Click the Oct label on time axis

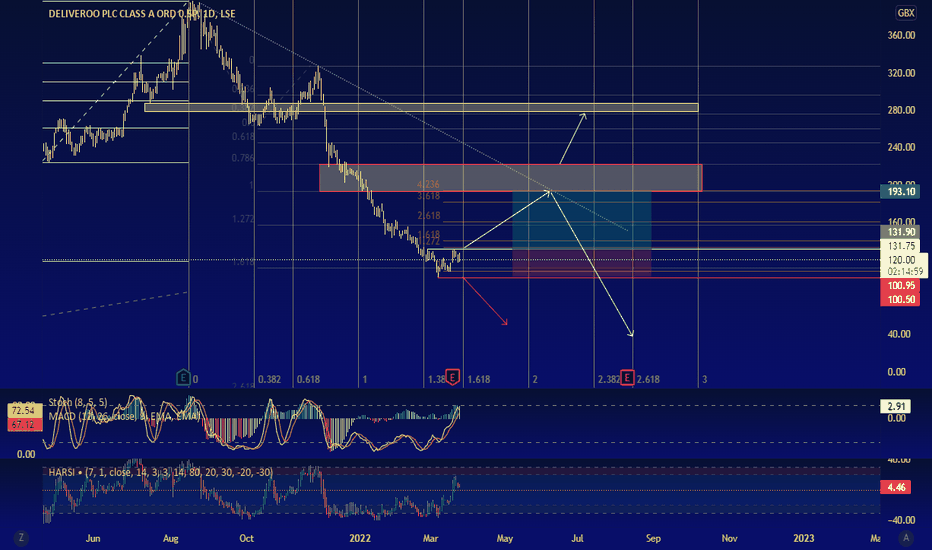246,538
